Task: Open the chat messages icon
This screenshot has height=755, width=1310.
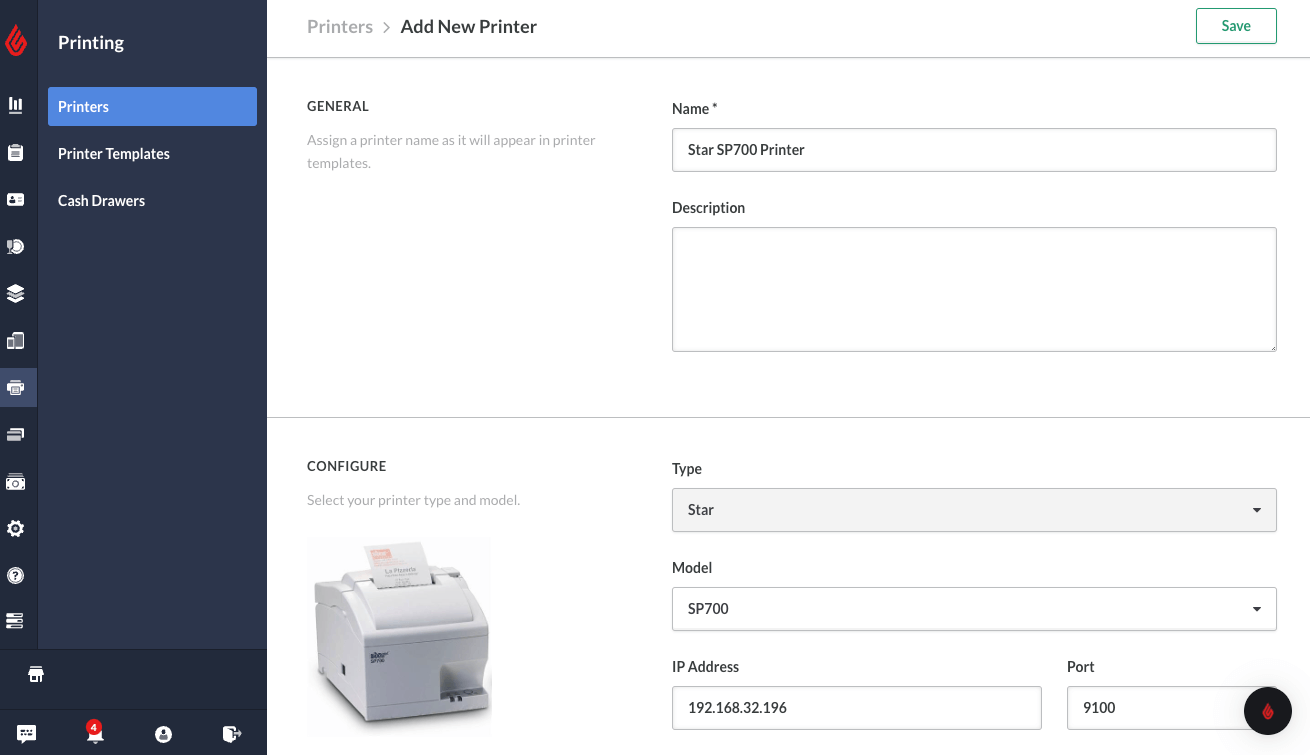Action: (27, 734)
